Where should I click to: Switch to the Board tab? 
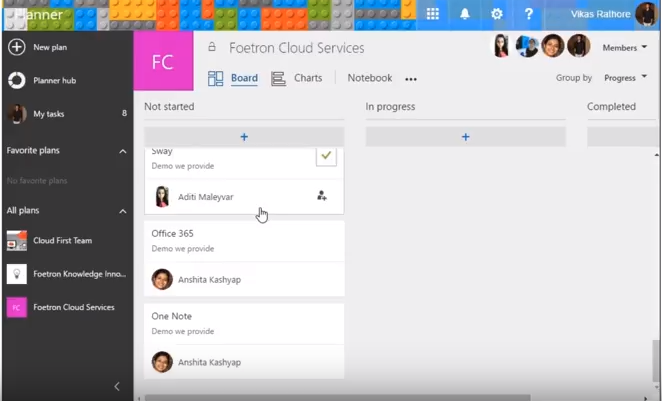pos(244,78)
